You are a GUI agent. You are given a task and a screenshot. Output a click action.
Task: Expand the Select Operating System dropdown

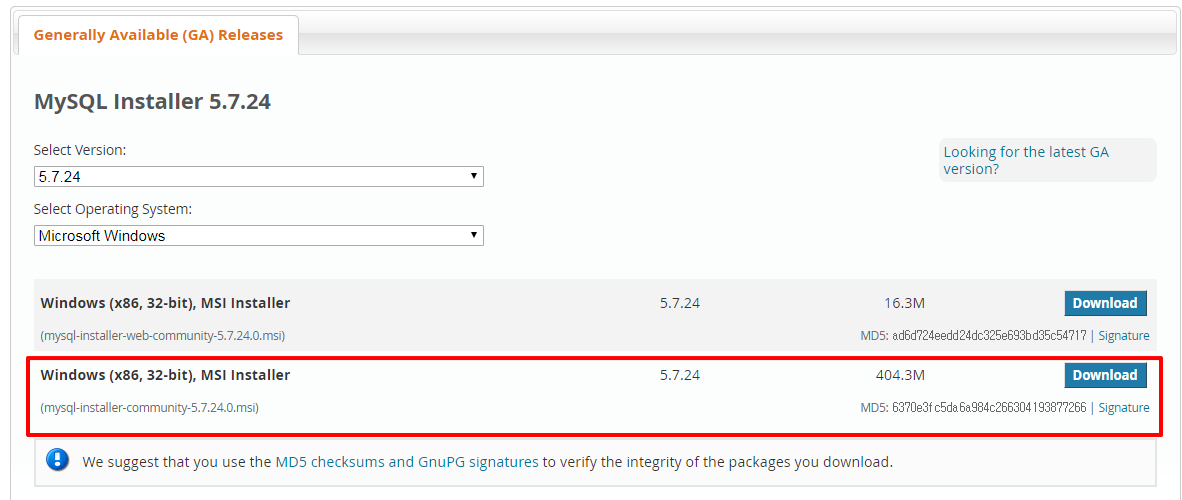259,235
